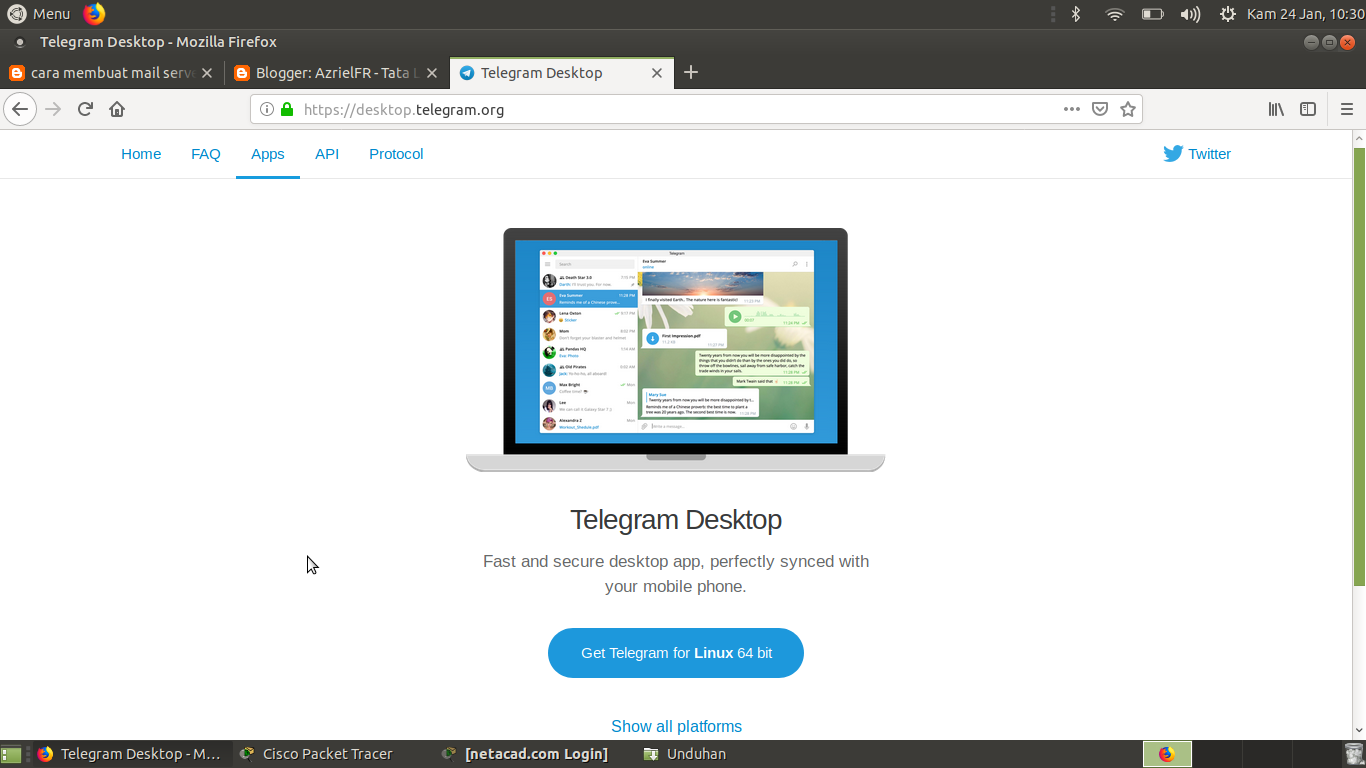
Task: Open the Firefox home page
Action: [117, 109]
